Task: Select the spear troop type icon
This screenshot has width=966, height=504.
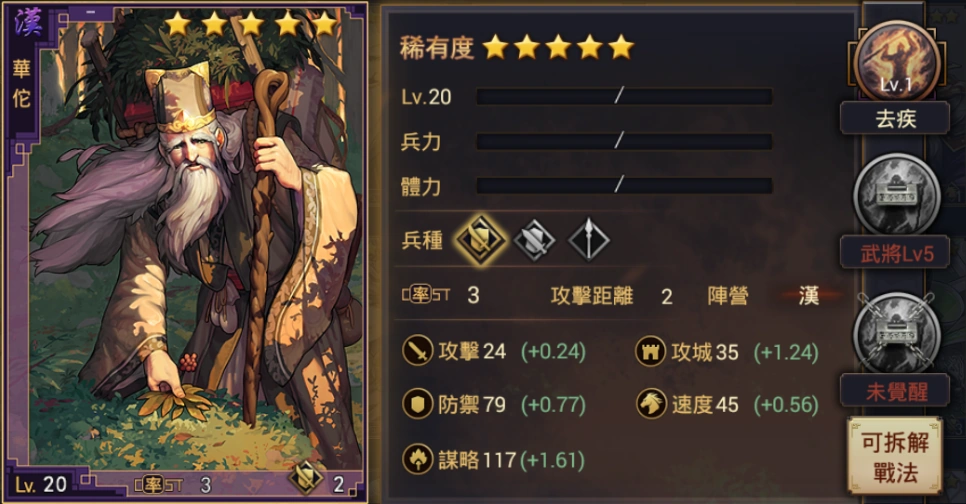Action: point(588,240)
